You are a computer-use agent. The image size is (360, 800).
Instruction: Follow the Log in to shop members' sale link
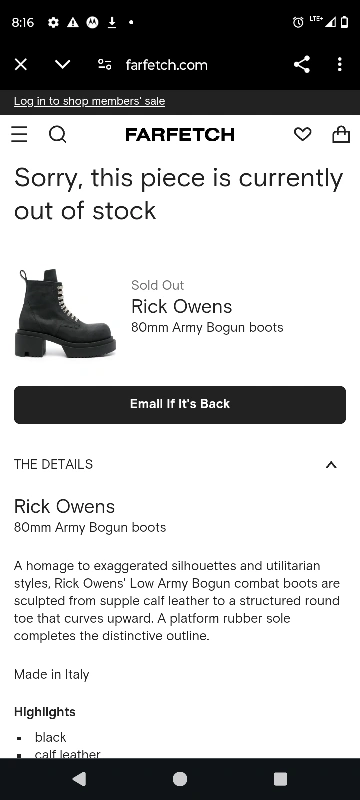coord(89,101)
